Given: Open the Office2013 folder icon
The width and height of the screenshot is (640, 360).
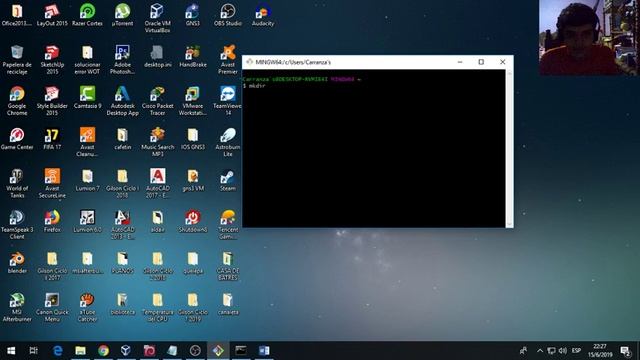Looking at the screenshot, I should point(17,16).
